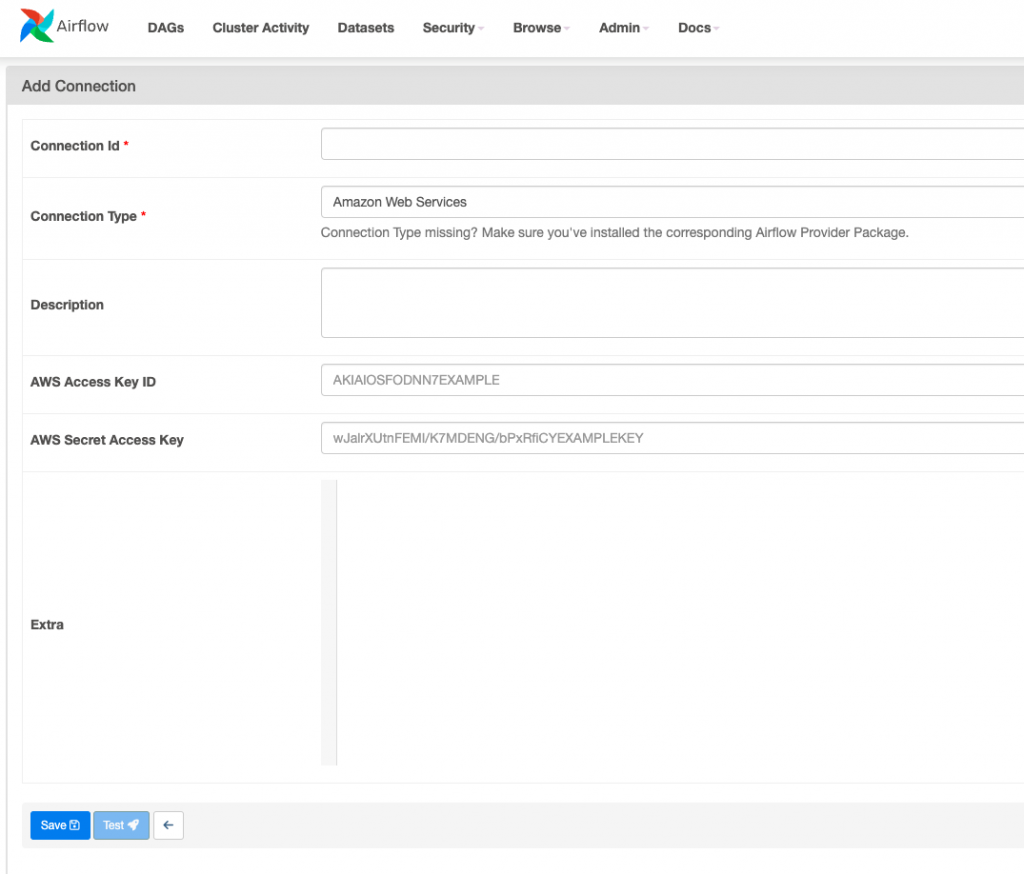
Task: Click the Extra label
Action: [47, 624]
